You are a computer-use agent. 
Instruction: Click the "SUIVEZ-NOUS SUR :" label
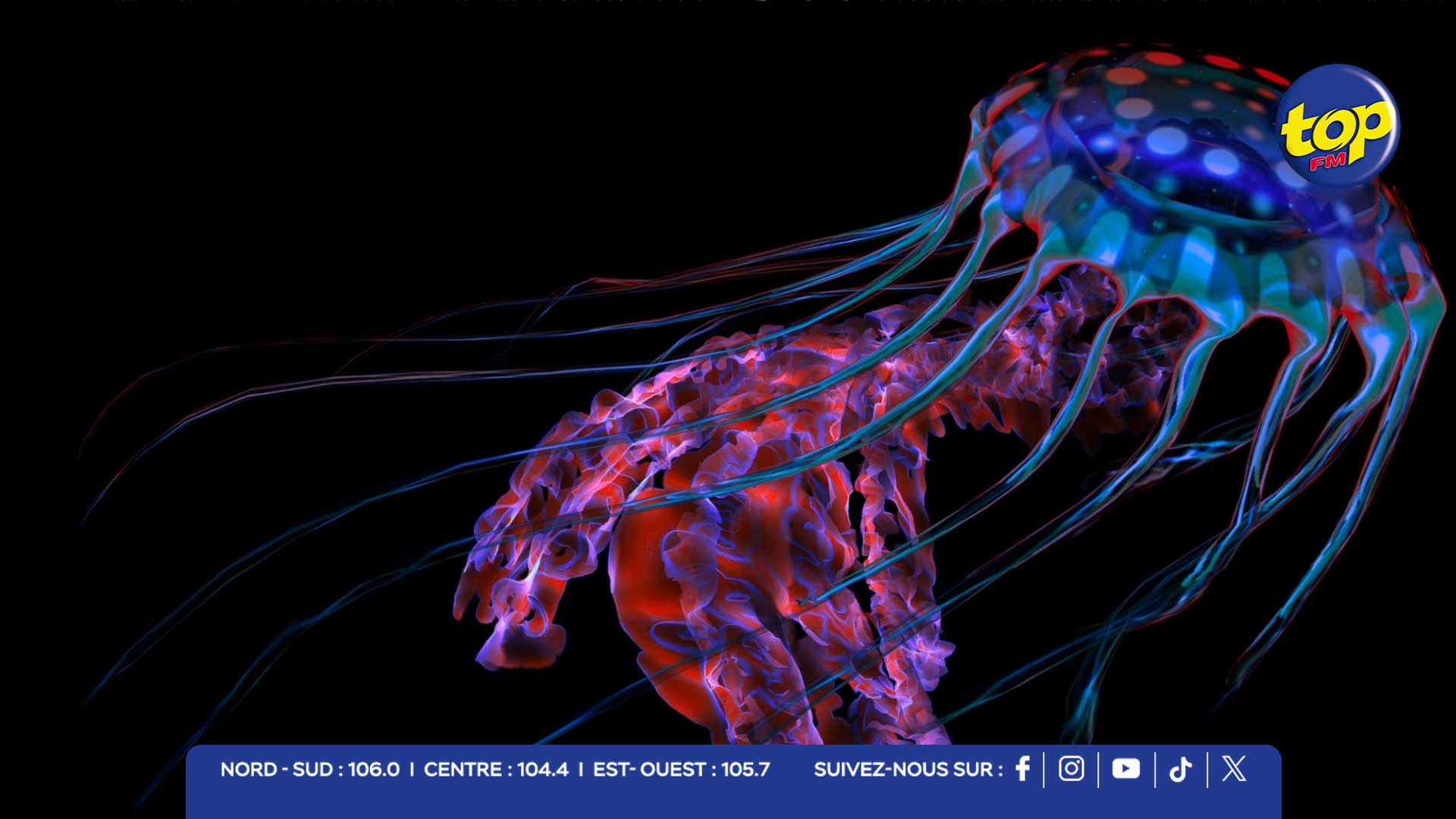[x=908, y=770]
